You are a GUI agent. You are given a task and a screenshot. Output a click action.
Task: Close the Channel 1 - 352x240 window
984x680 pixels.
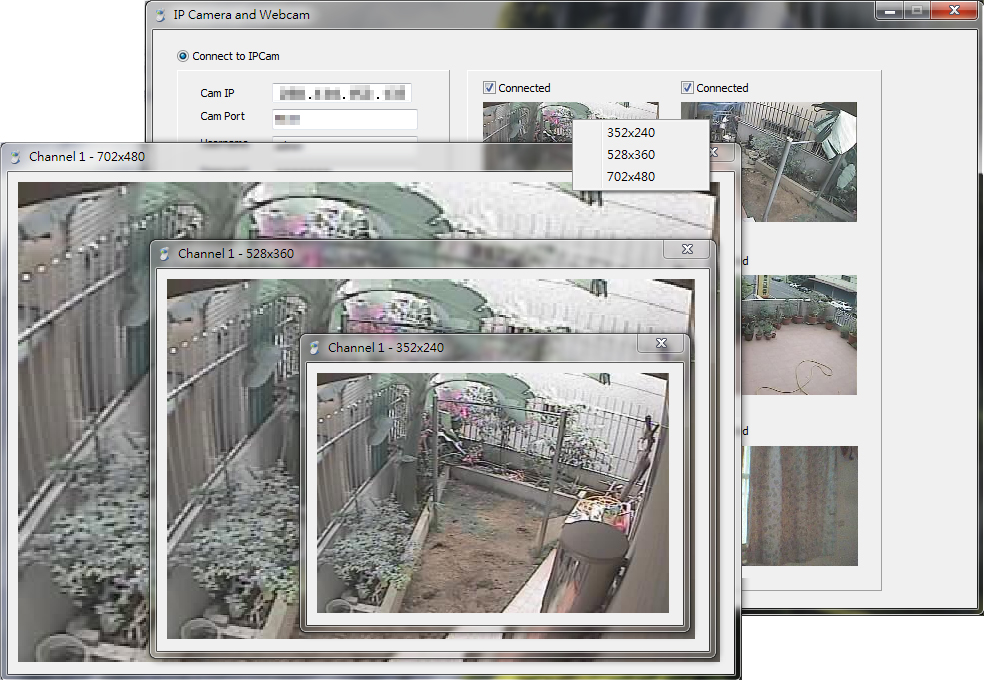[661, 343]
